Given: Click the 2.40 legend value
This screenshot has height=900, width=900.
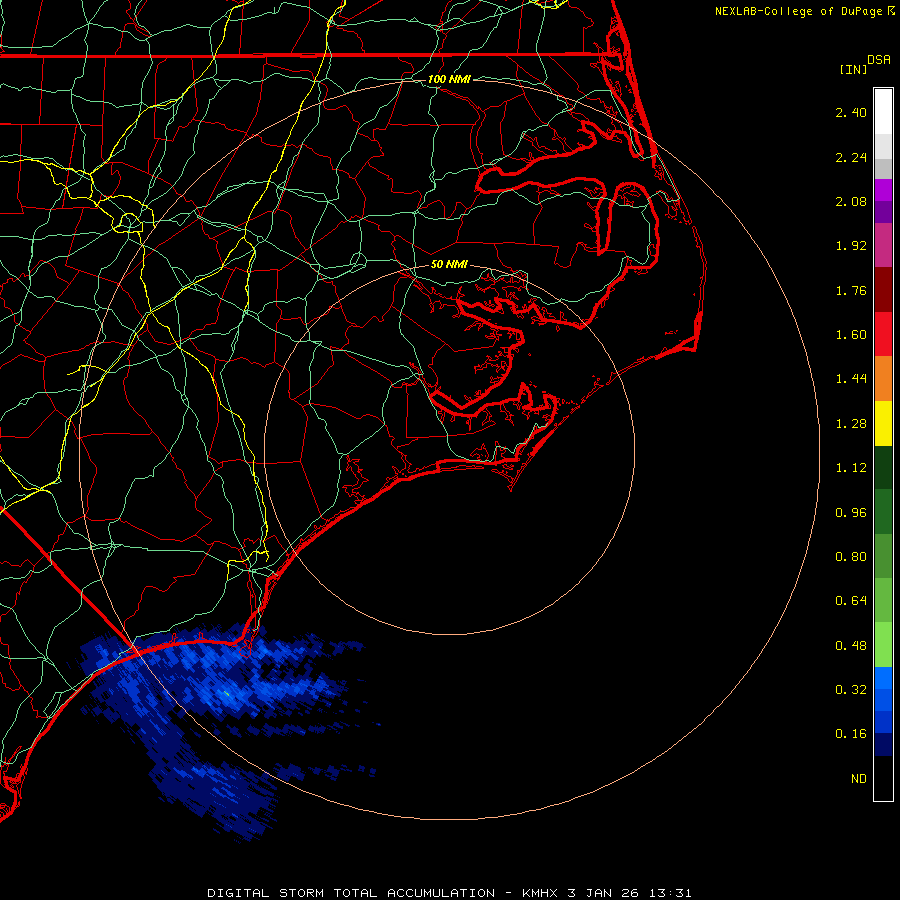Looking at the screenshot, I should click(x=851, y=112).
